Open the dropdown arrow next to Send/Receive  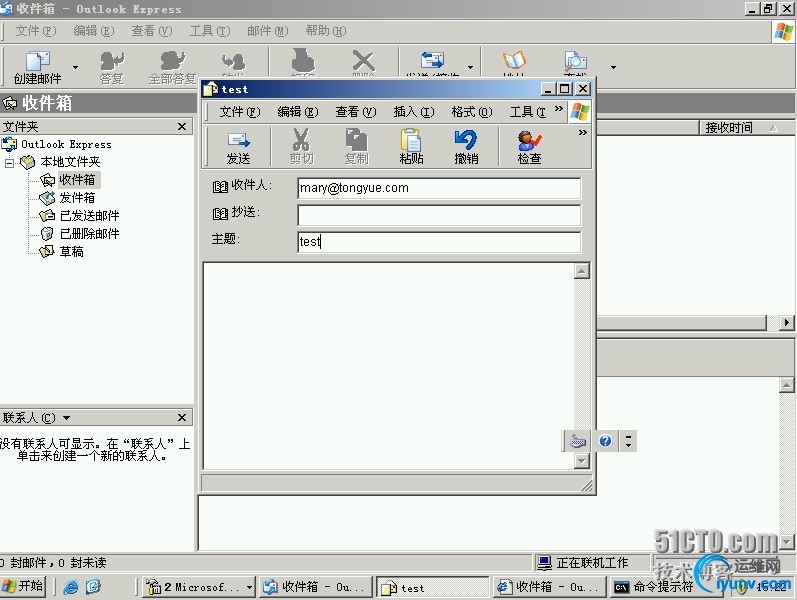point(470,67)
